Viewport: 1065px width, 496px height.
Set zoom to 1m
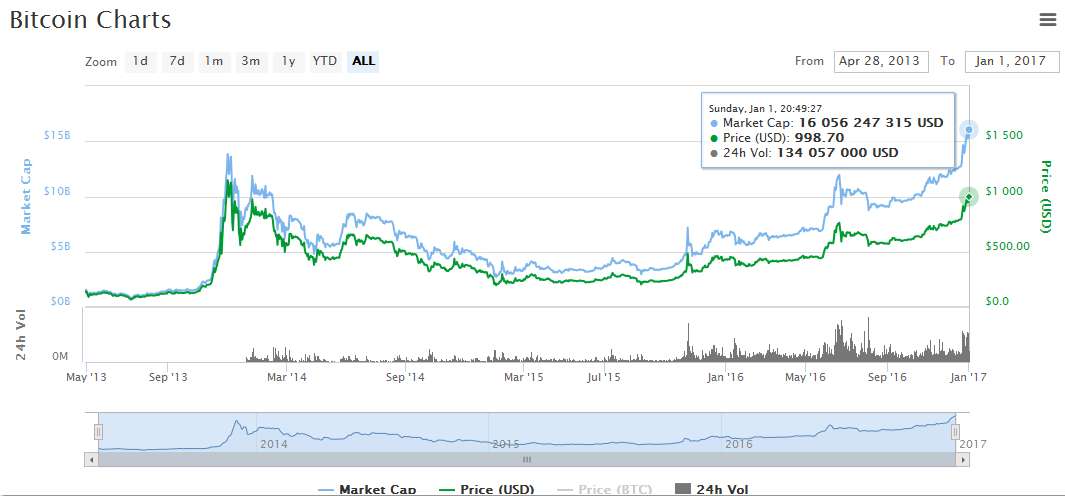[x=214, y=61]
